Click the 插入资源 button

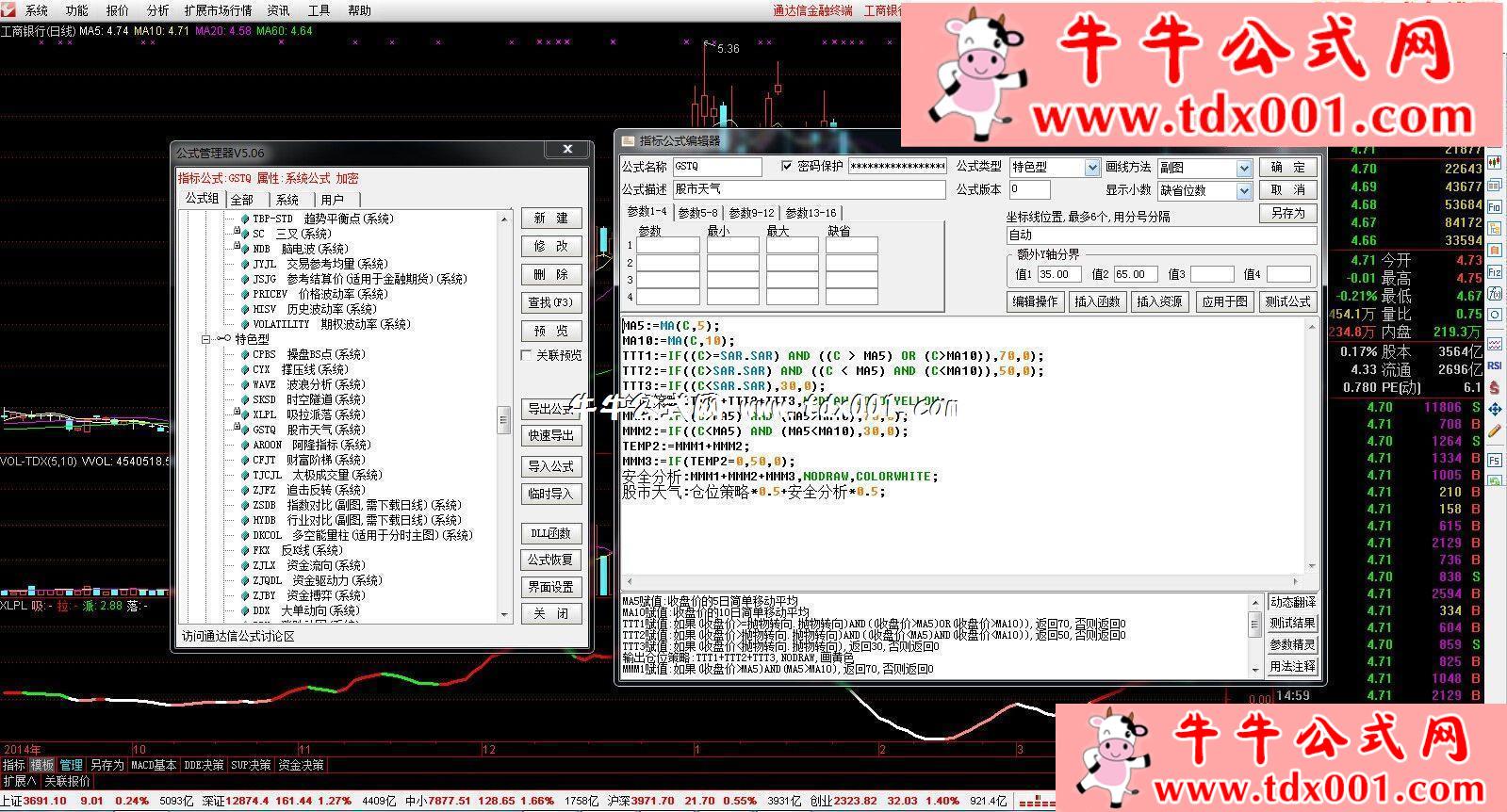point(1159,301)
